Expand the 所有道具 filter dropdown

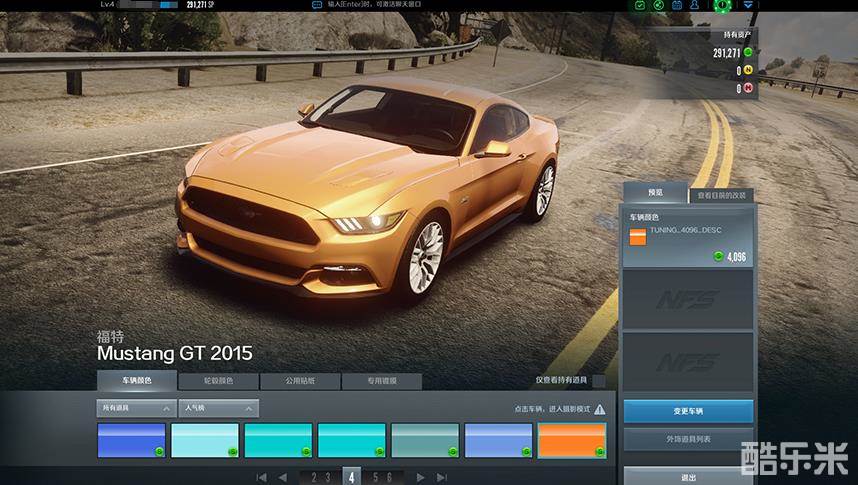point(135,408)
